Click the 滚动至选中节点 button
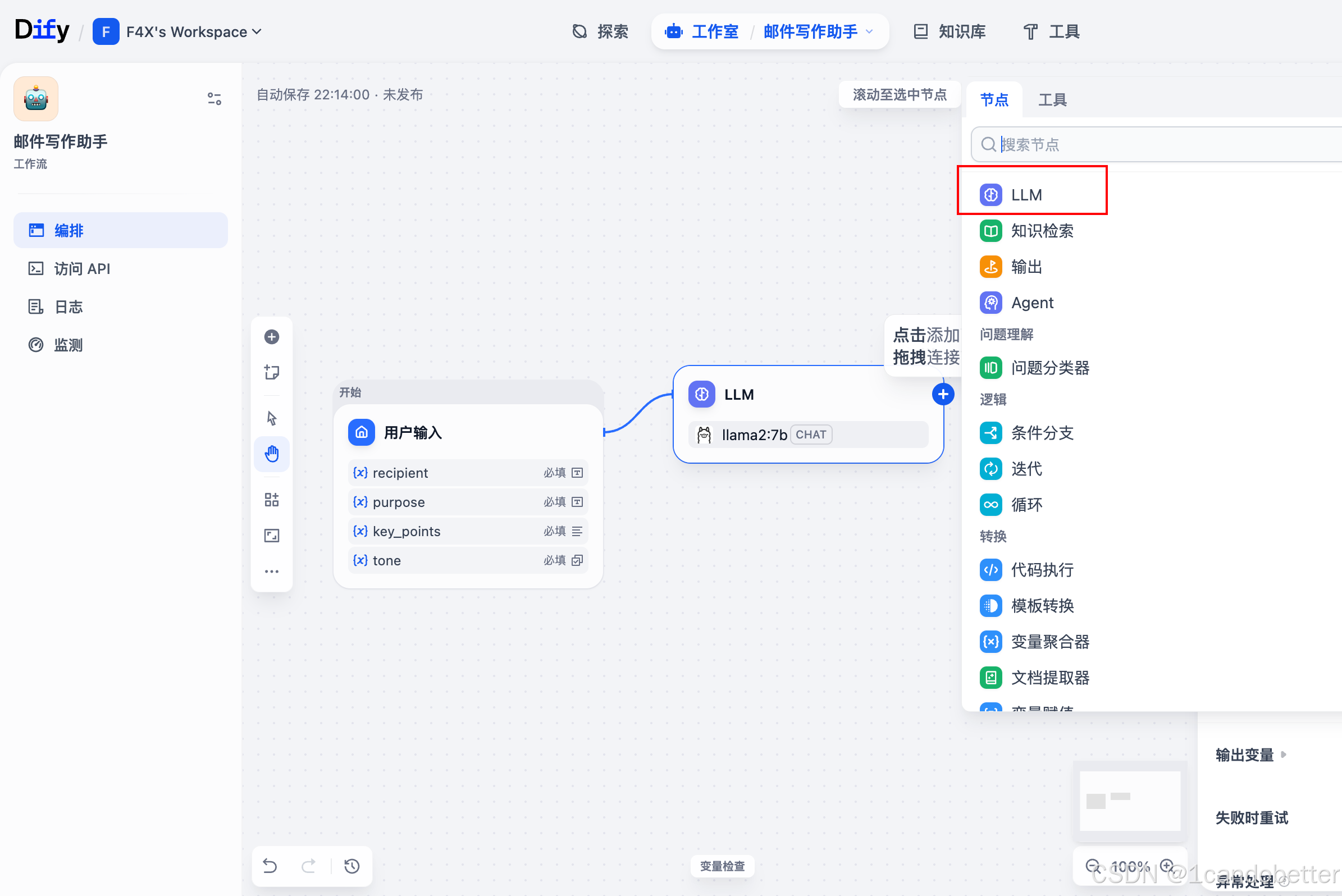The height and width of the screenshot is (896, 1342). (x=899, y=95)
